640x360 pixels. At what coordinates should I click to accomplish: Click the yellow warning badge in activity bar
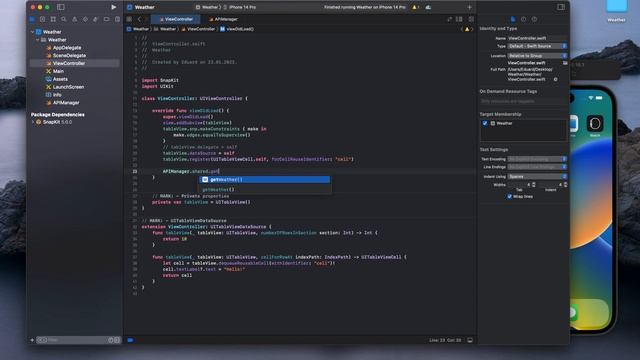click(x=415, y=7)
